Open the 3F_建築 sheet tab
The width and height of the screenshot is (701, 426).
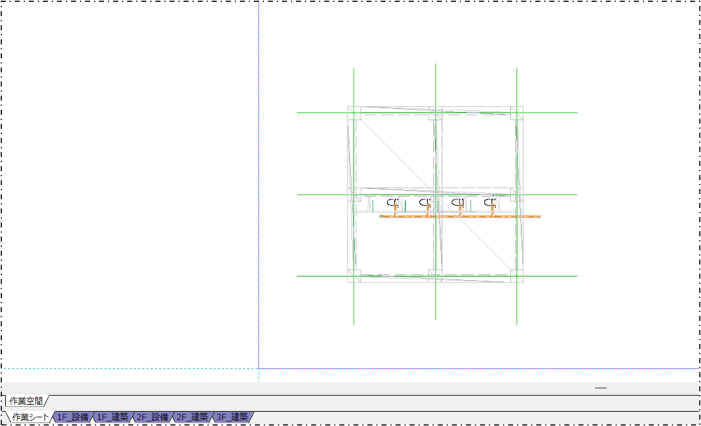(233, 417)
